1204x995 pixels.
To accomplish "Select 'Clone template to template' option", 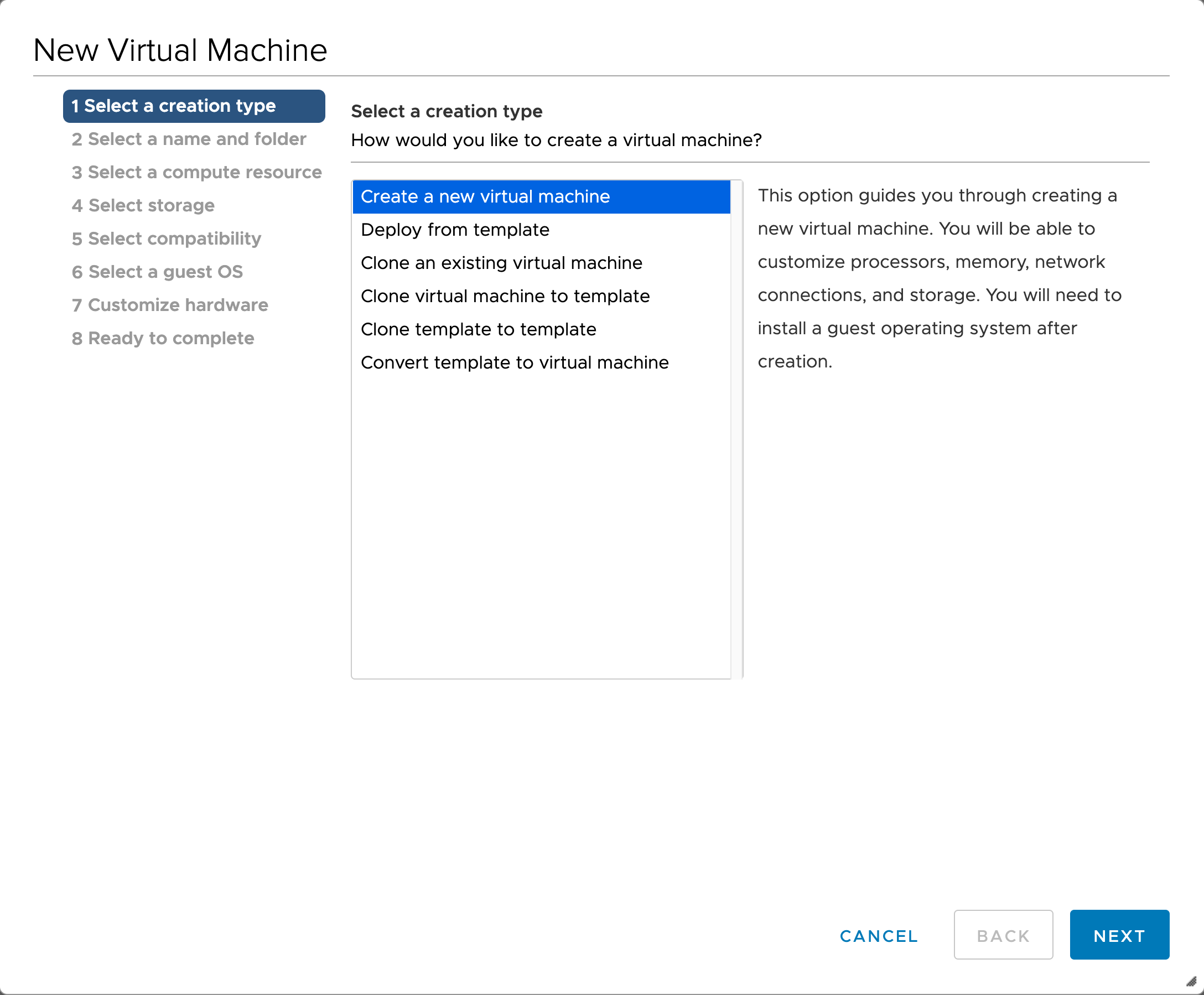I will (479, 328).
